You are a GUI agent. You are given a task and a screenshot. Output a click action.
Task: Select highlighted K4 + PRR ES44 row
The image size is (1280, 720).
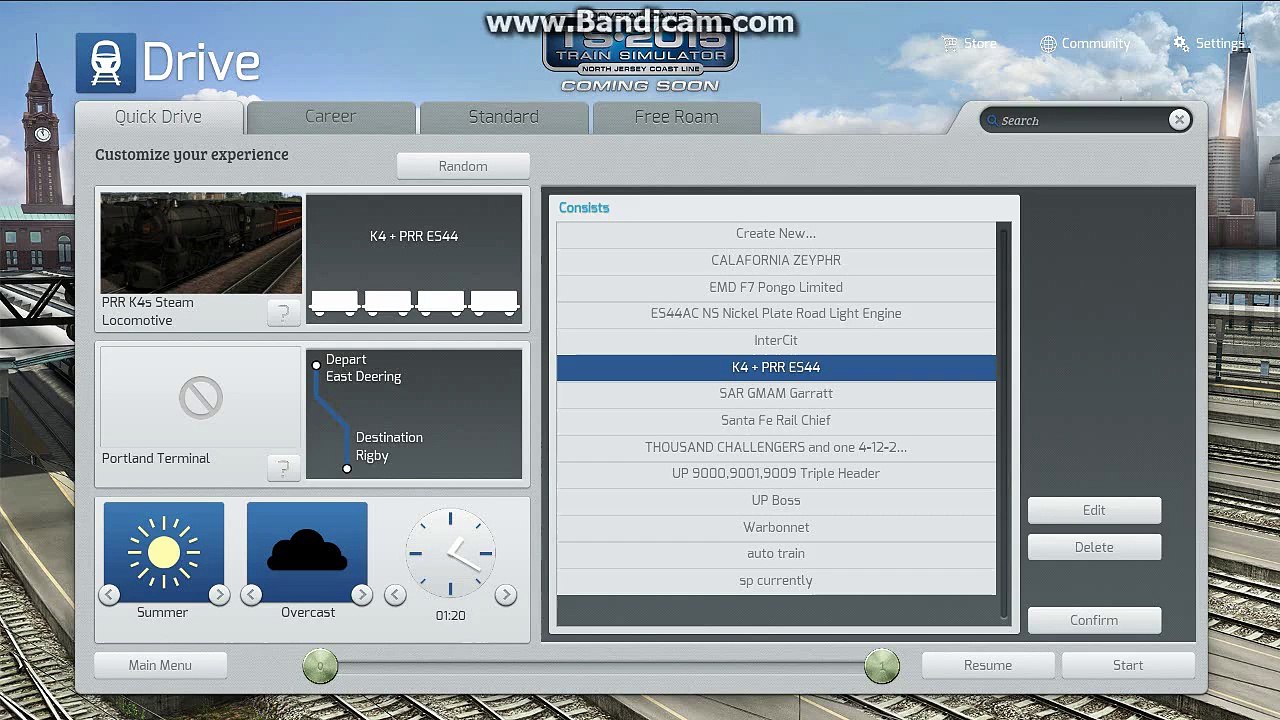point(776,367)
